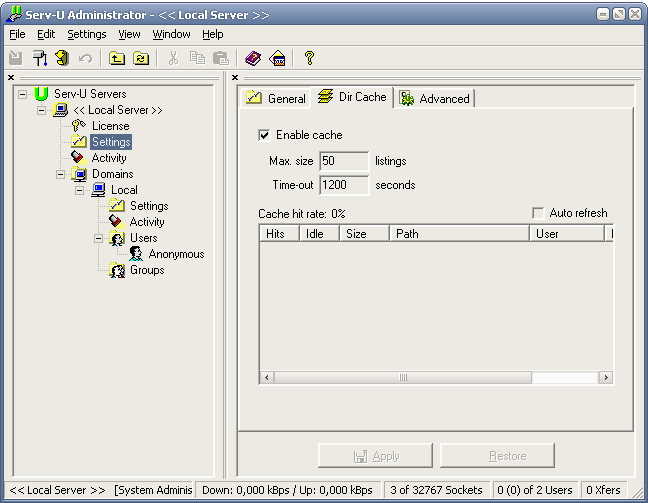Select the License tree item
The height and width of the screenshot is (503, 648).
pyautogui.click(x=110, y=126)
